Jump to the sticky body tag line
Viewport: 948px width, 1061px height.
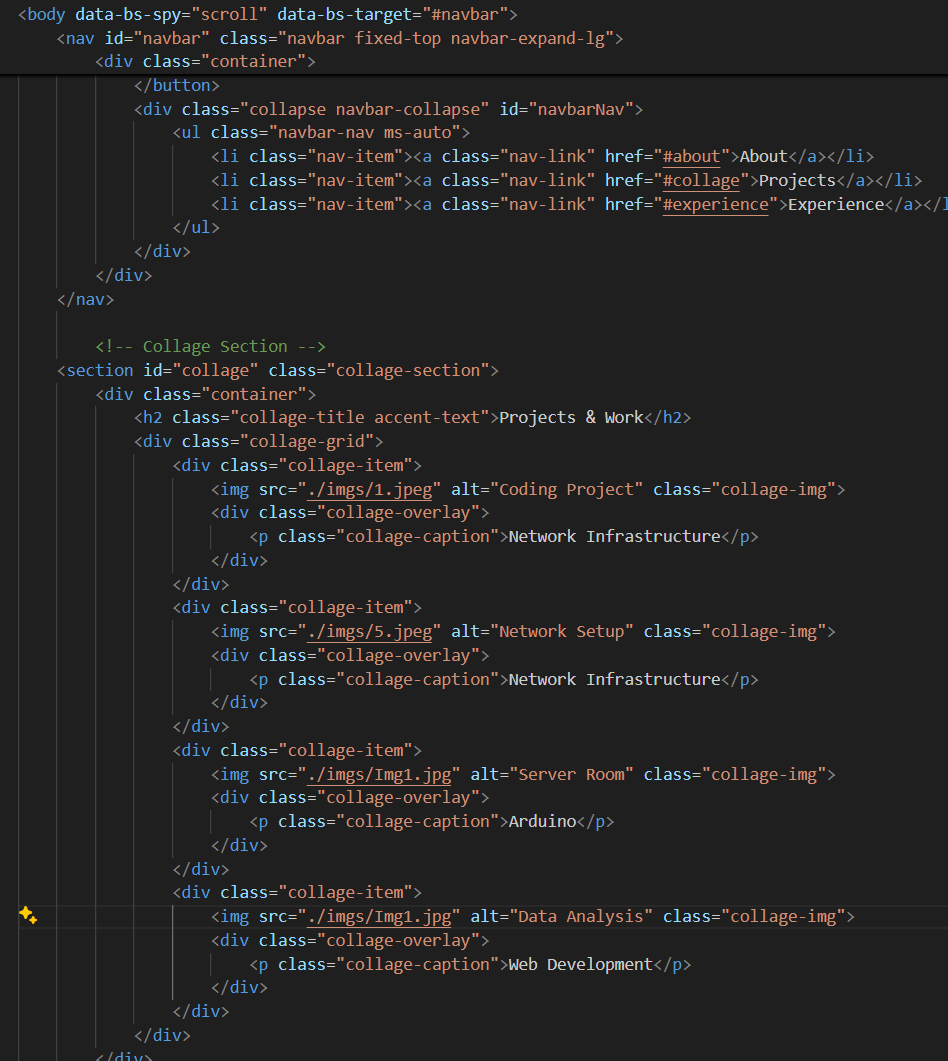pos(267,14)
